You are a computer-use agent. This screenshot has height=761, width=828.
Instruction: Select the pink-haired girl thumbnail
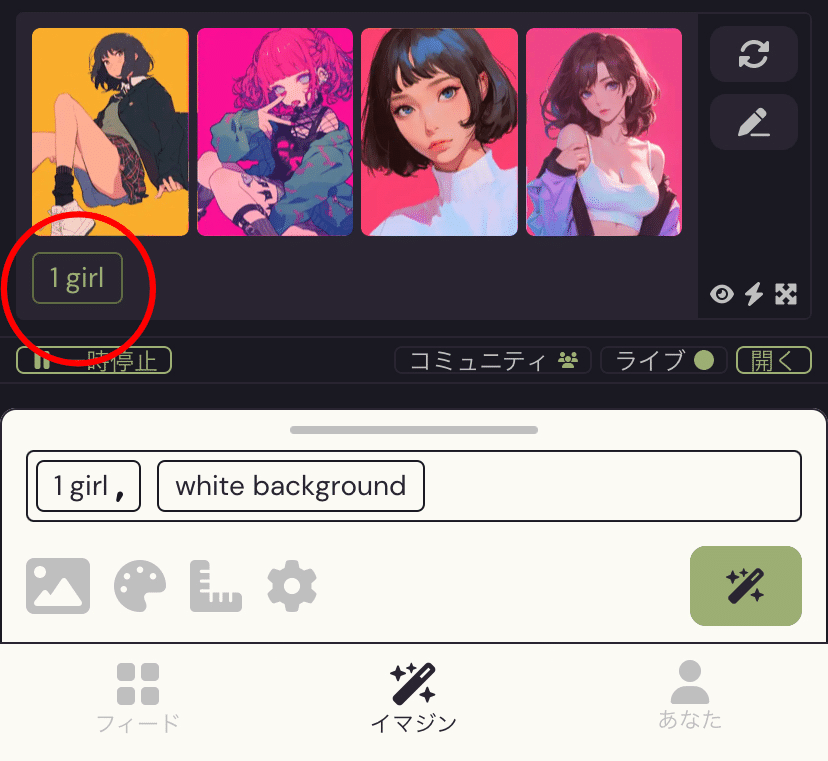[x=275, y=132]
